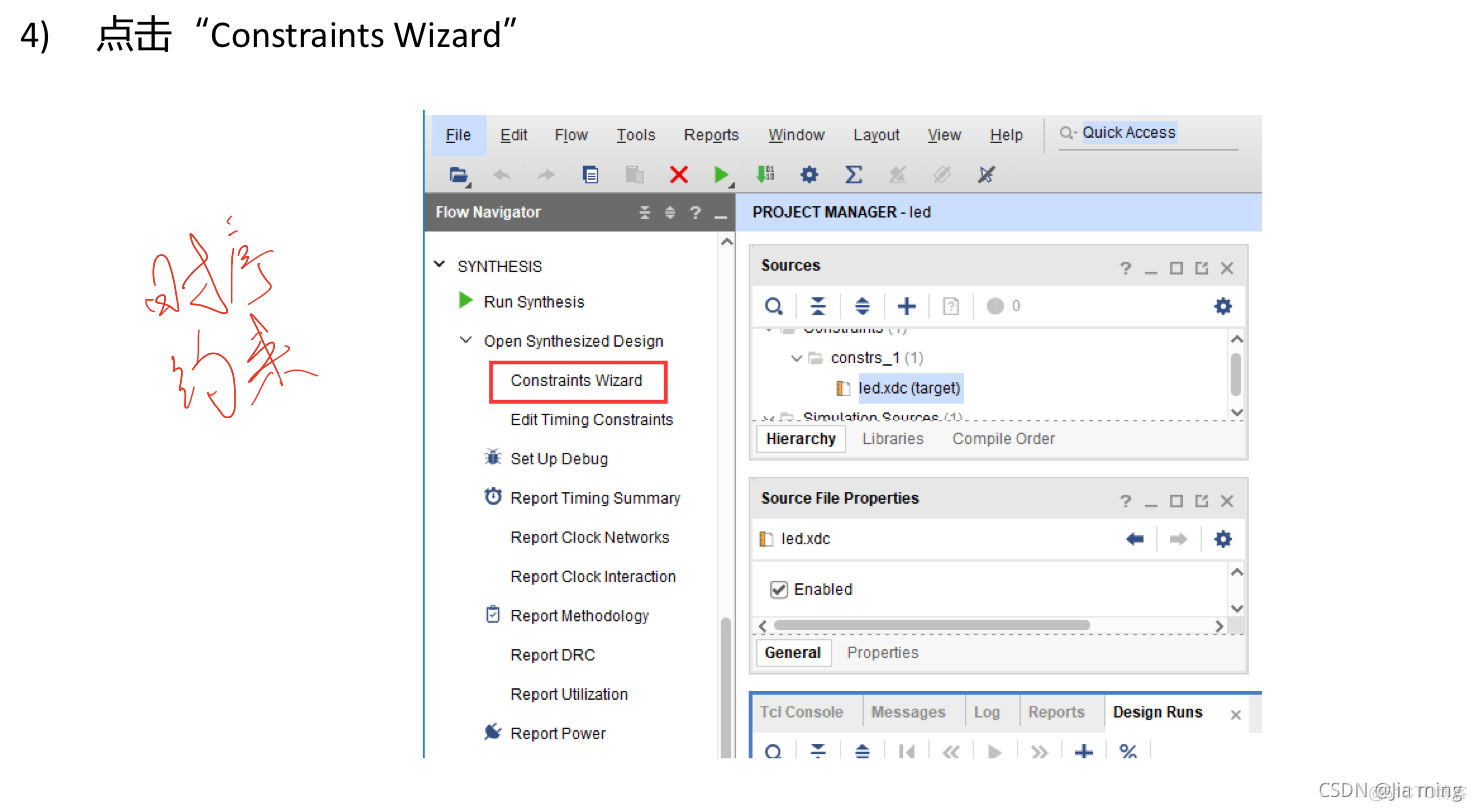Go back in Source File Properties

1135,539
